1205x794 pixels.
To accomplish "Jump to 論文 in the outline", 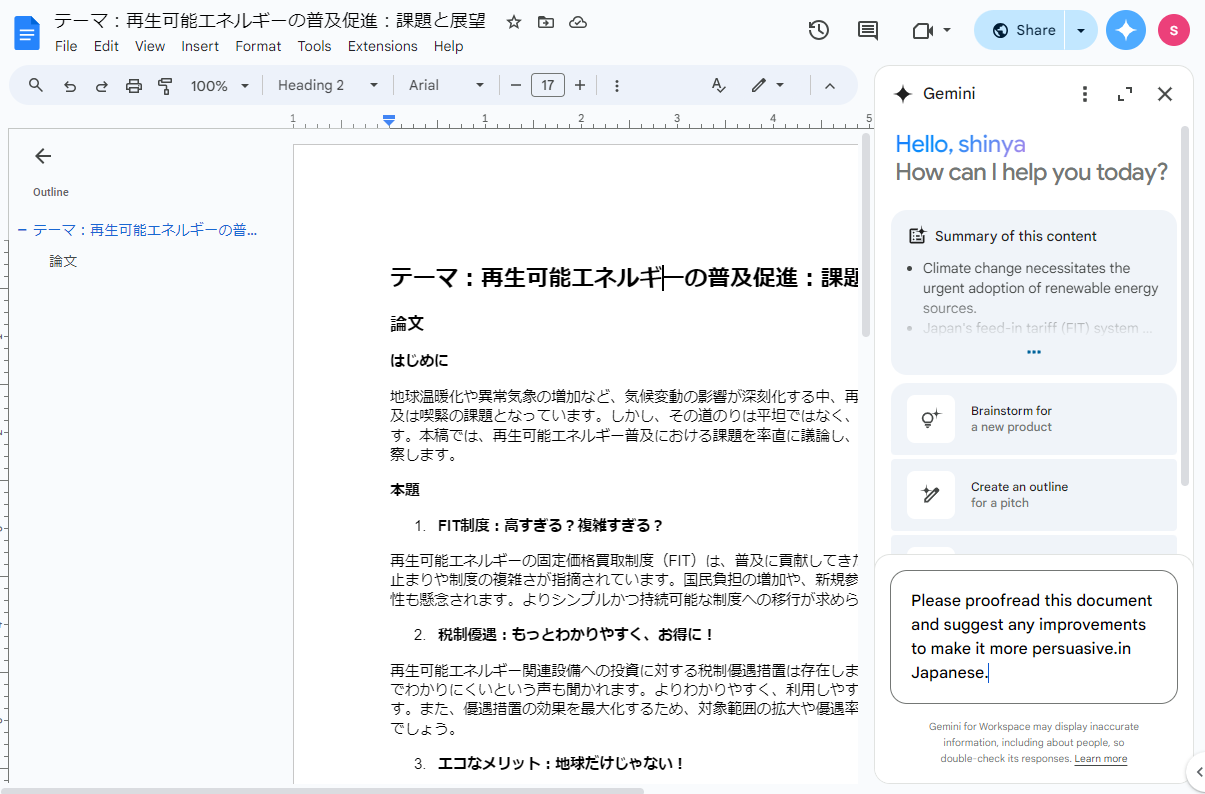I will point(63,261).
